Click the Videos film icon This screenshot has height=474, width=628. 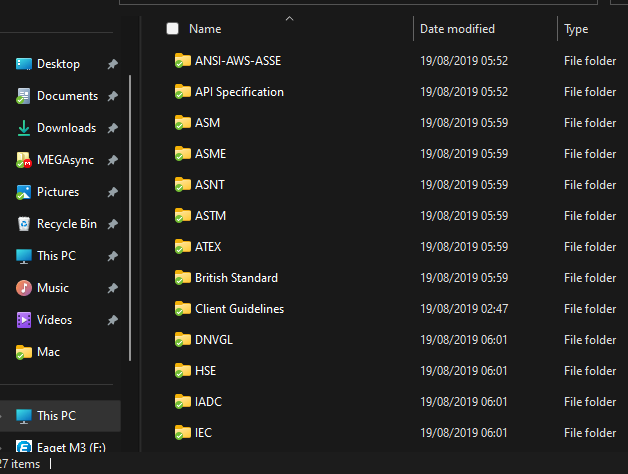(x=24, y=320)
